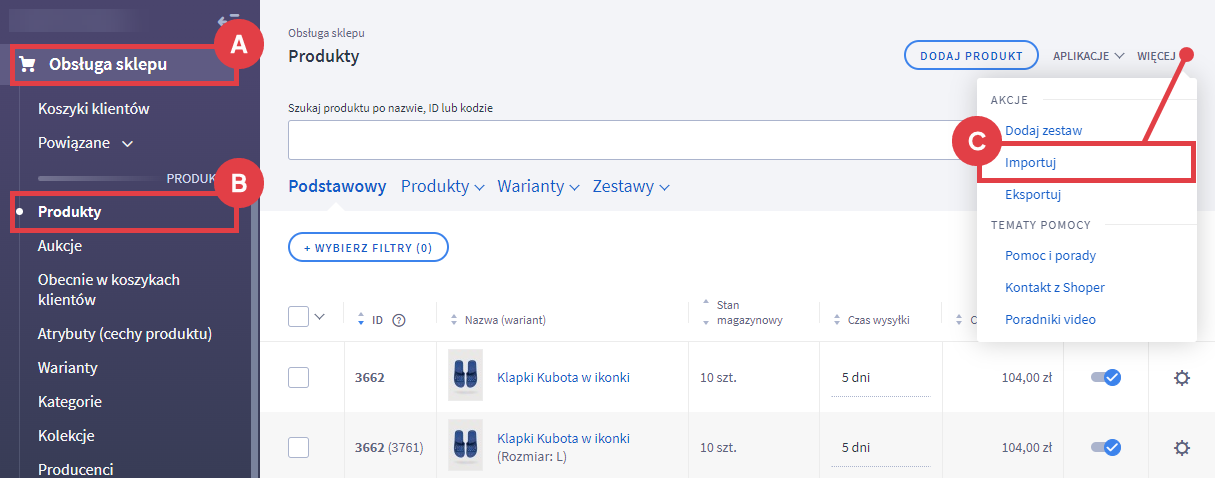Choose Importuj from the Więcej menu
The image size is (1215, 478).
[1031, 162]
